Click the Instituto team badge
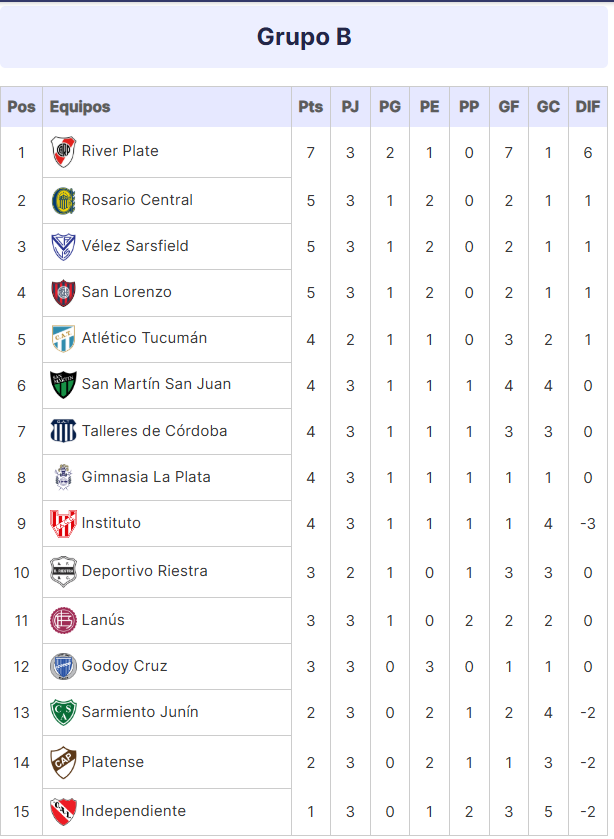This screenshot has width=614, height=839. [x=63, y=523]
